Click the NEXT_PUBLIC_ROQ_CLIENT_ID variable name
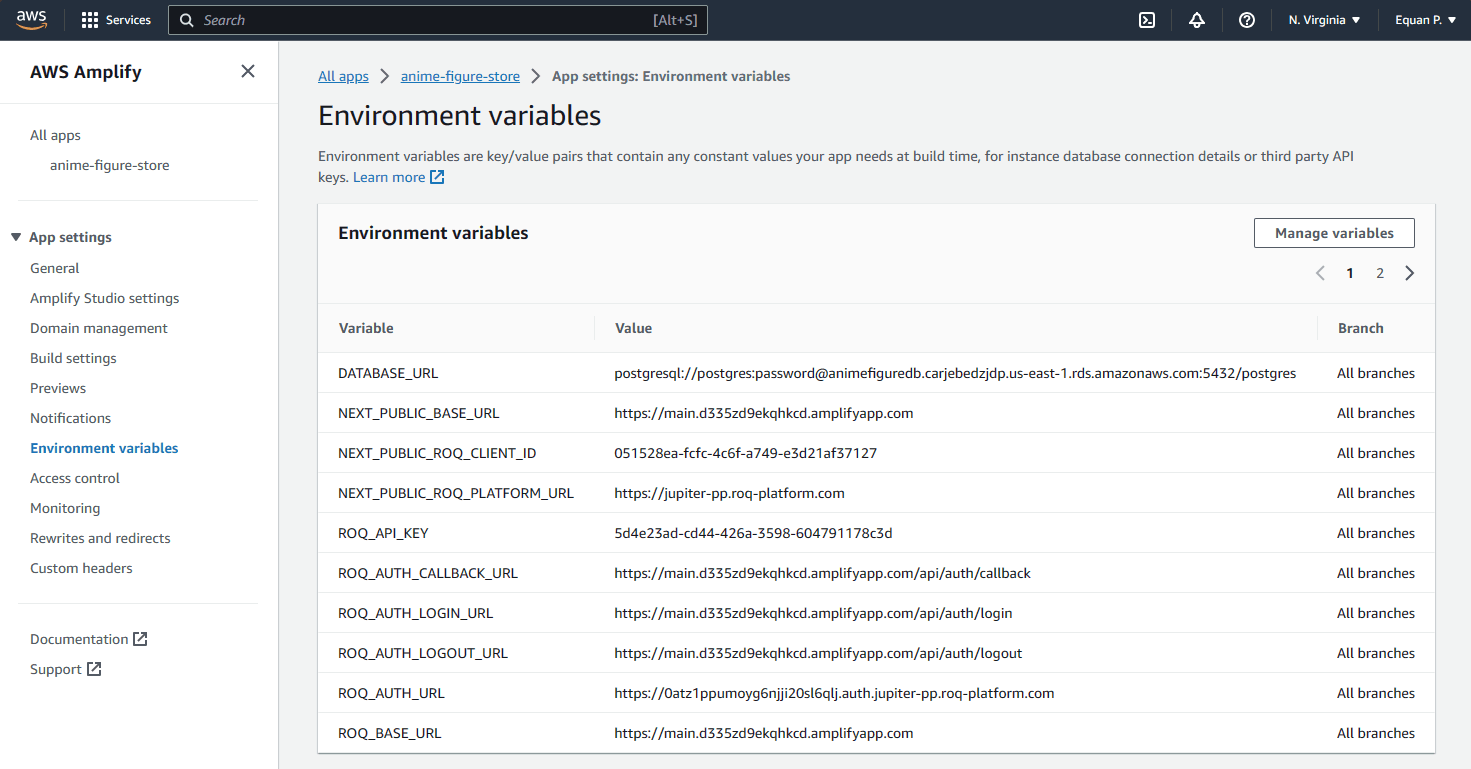This screenshot has height=769, width=1471. coord(437,453)
